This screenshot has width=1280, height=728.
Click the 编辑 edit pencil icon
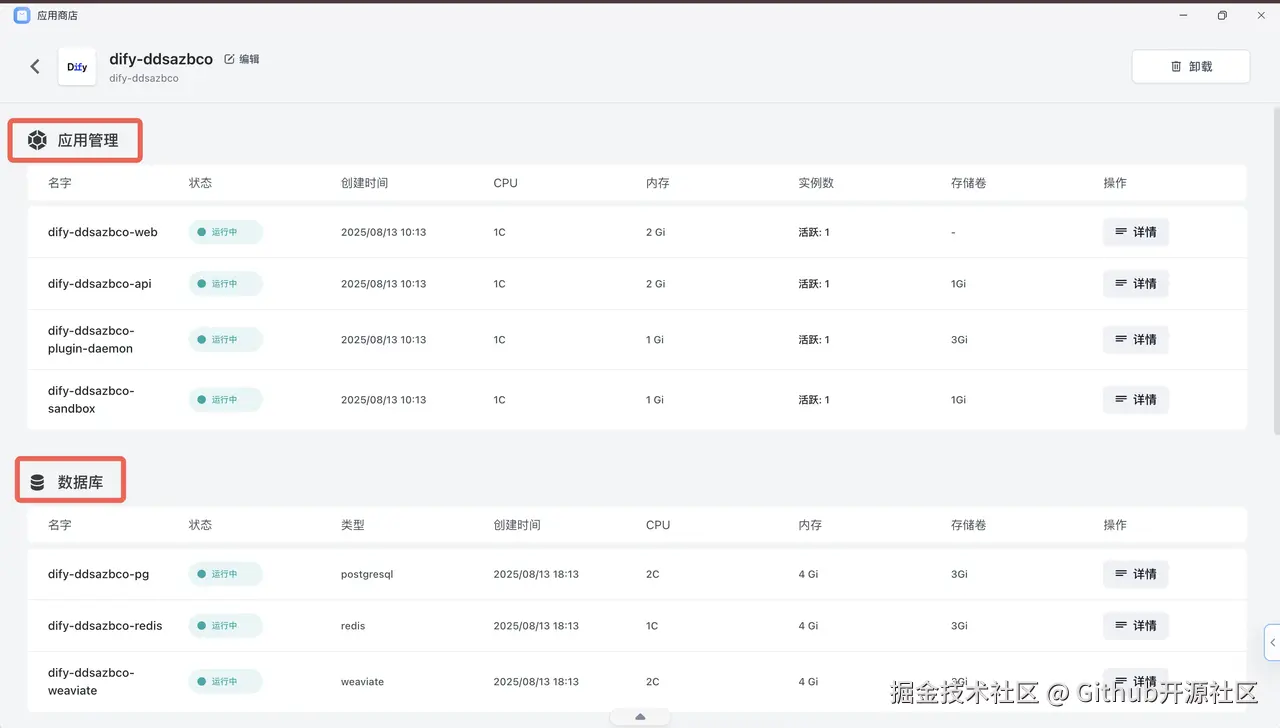pos(229,59)
